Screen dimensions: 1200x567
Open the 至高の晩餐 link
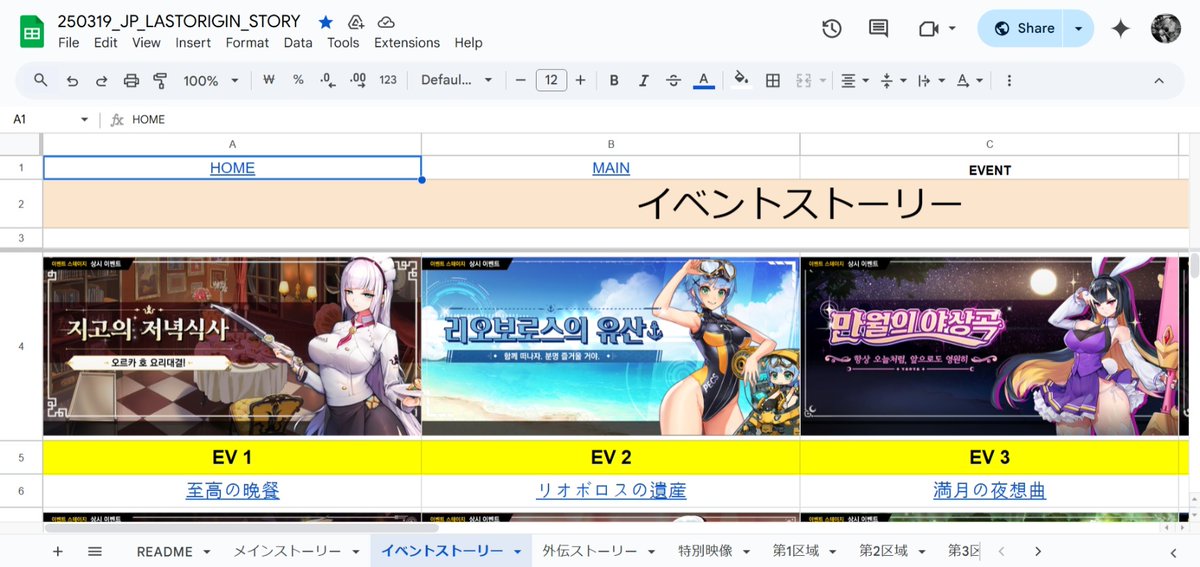tap(232, 491)
